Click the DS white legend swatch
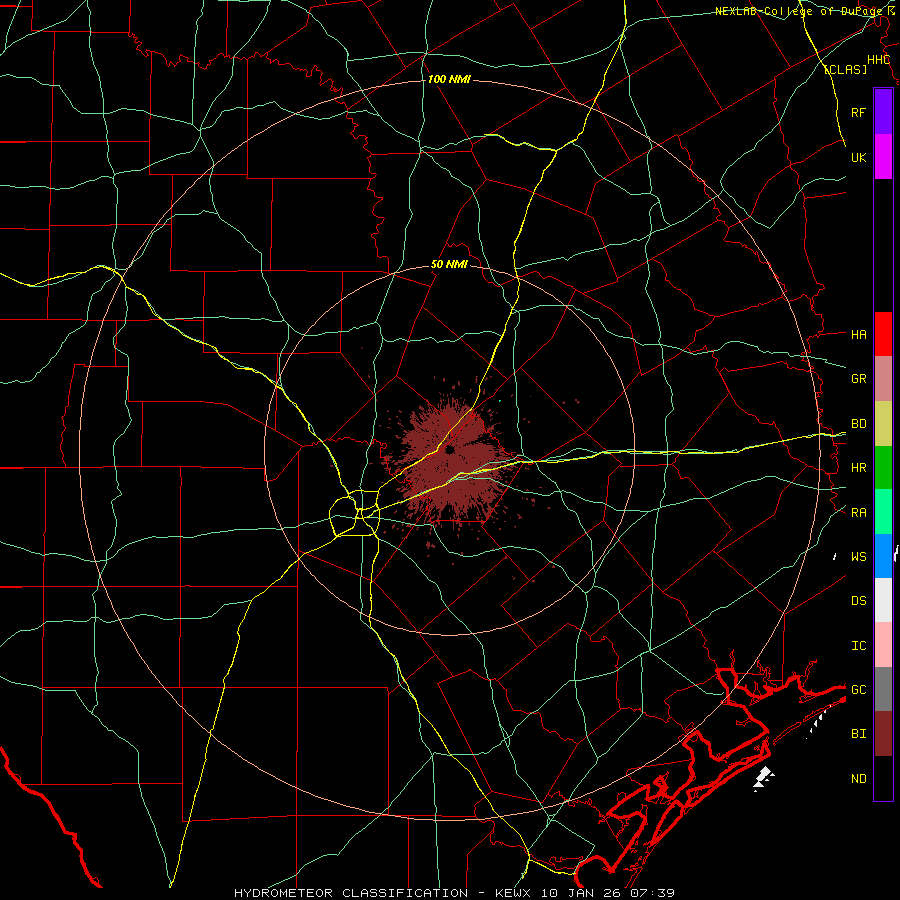The height and width of the screenshot is (900, 900). point(883,600)
